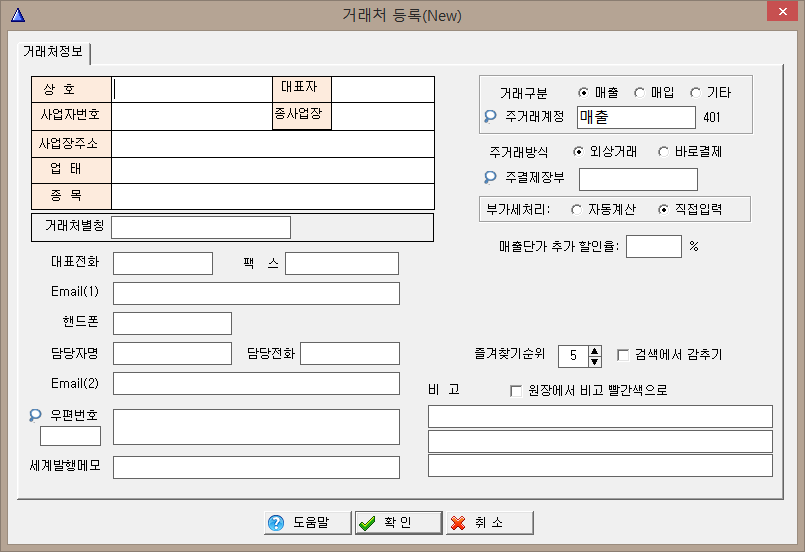805x552 pixels.
Task: Decrease 즐겨찾기순위 with down arrow
Action: (595, 361)
